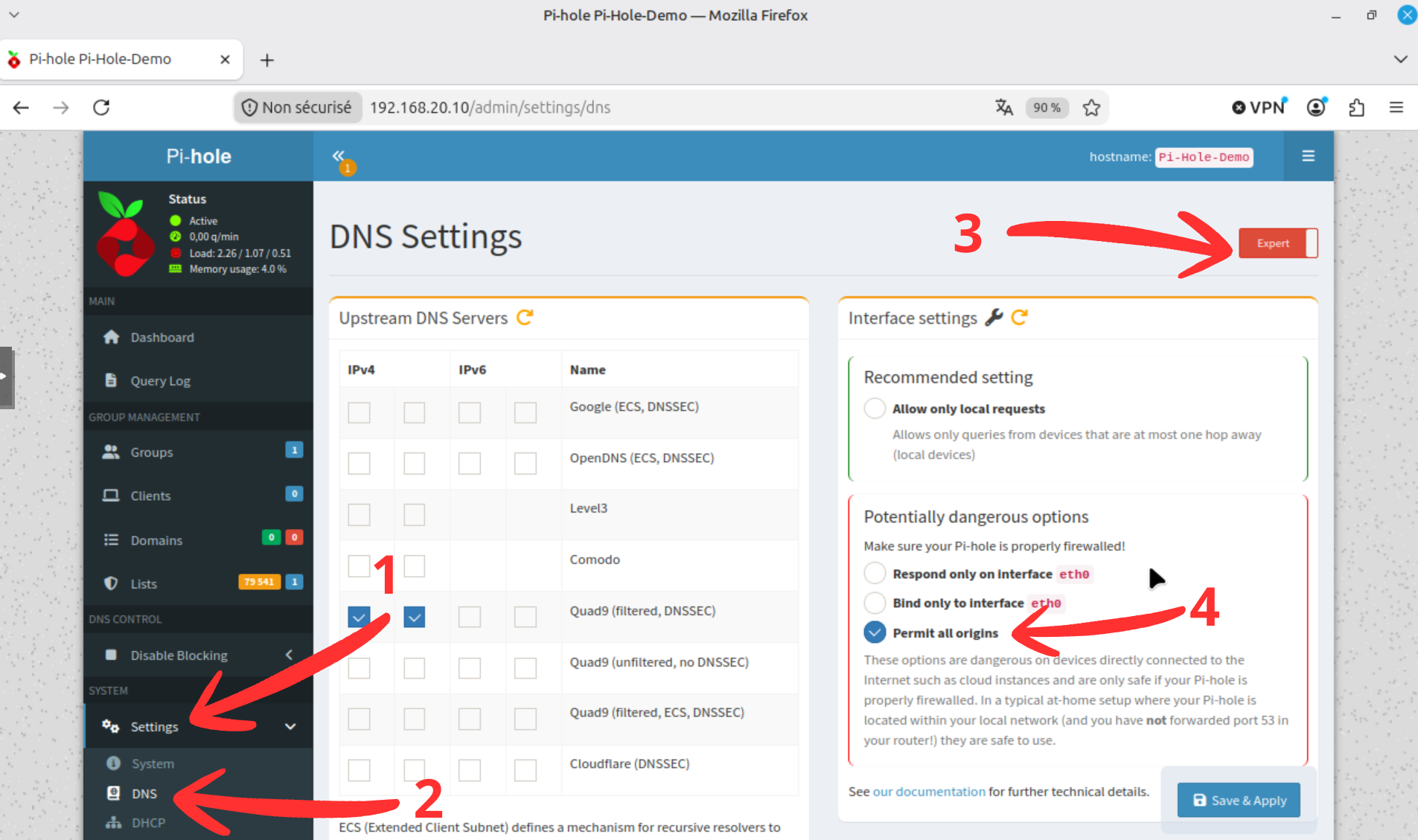Click the Comodo server name
This screenshot has width=1418, height=840.
tap(595, 560)
